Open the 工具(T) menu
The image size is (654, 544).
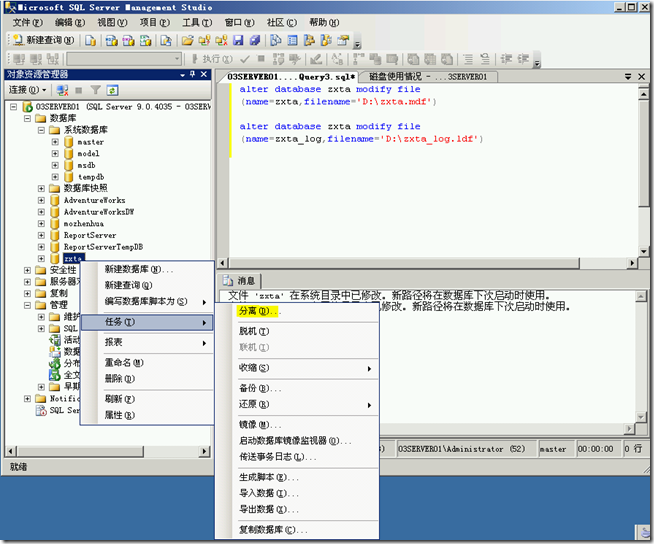pos(197,22)
